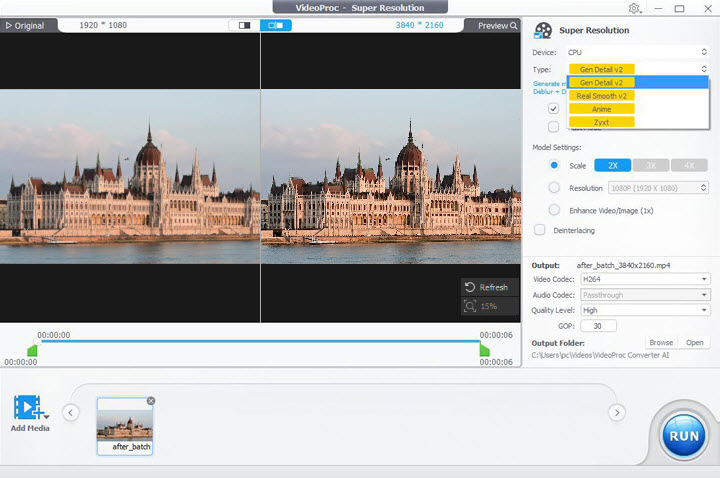Enable the Deinterlacing checkbox
Image resolution: width=720 pixels, height=478 pixels.
click(x=540, y=230)
